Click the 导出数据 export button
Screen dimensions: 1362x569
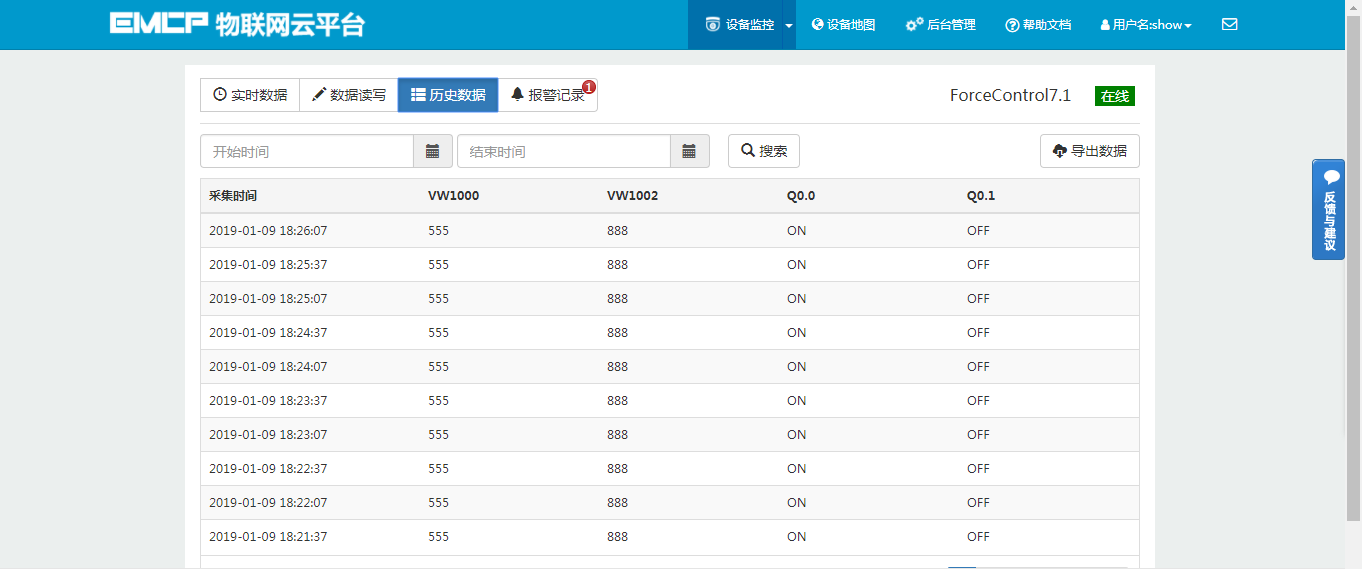pyautogui.click(x=1090, y=151)
